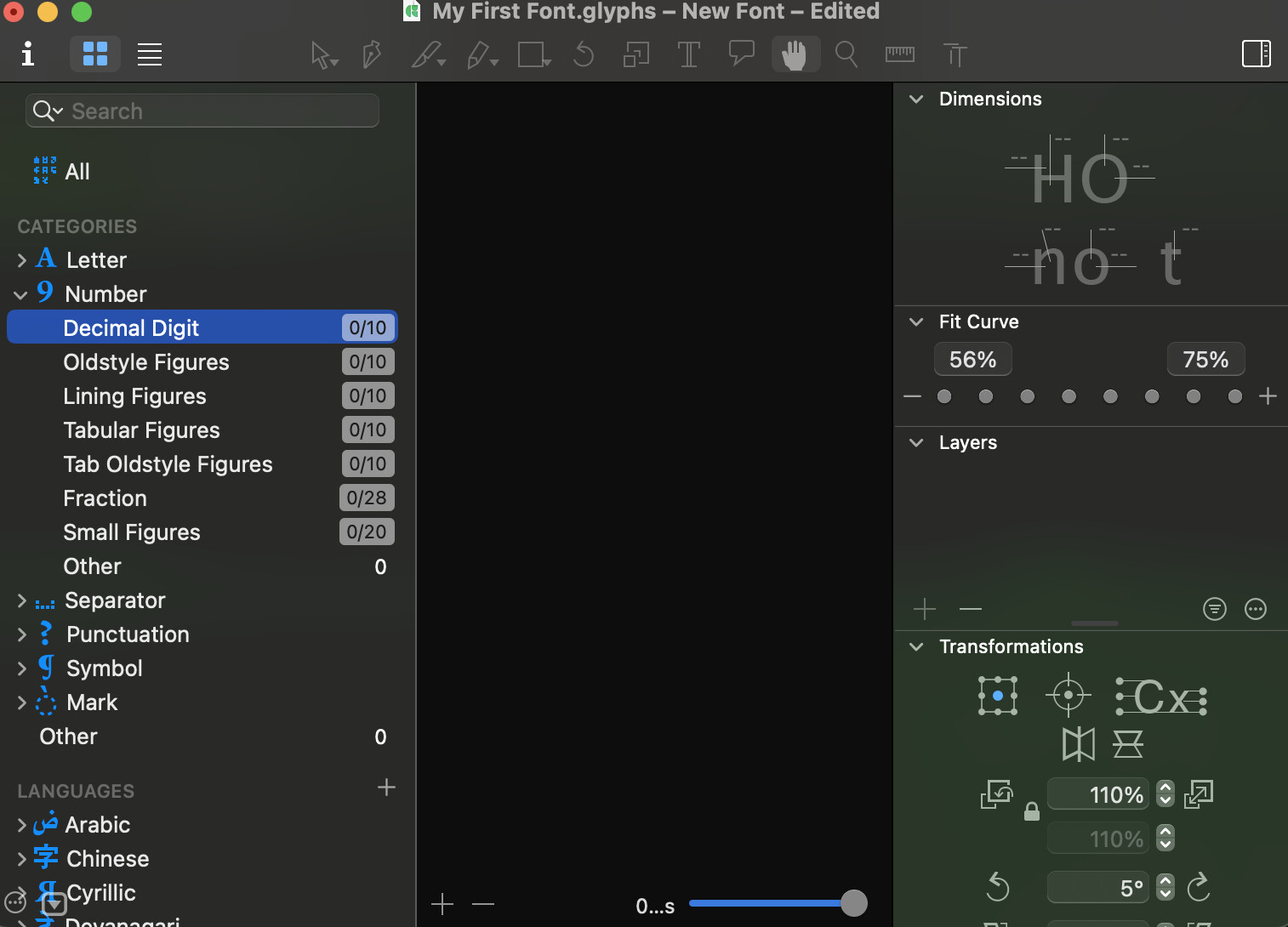Viewport: 1288px width, 927px height.
Task: Activate the Text tool
Action: point(688,55)
